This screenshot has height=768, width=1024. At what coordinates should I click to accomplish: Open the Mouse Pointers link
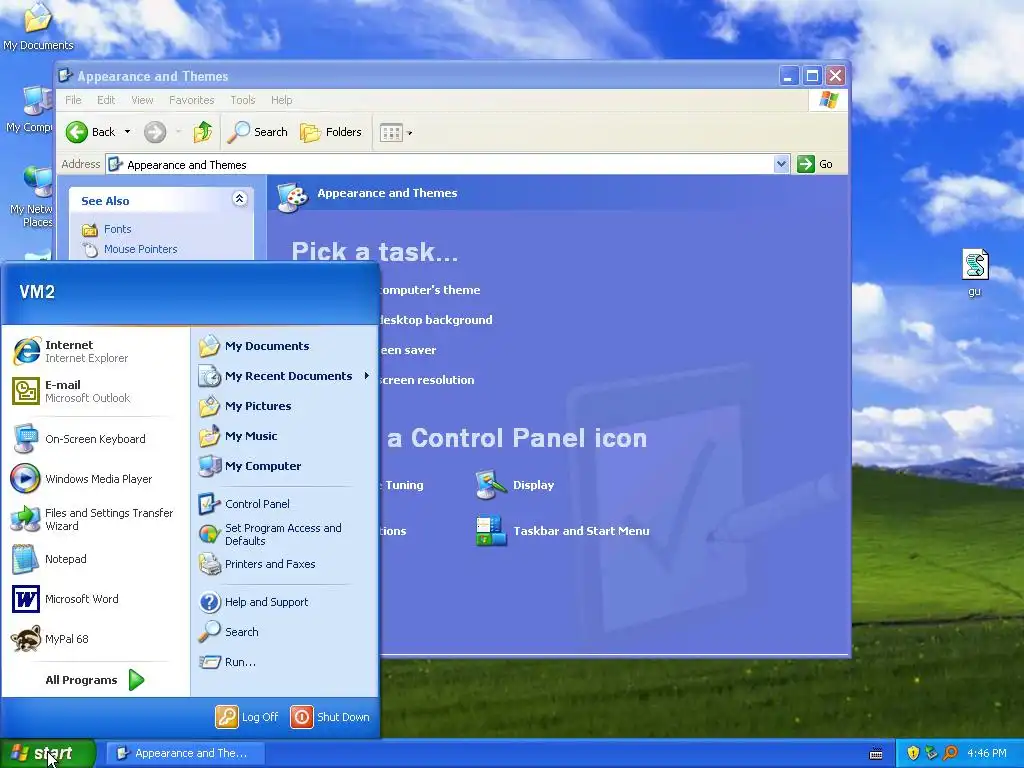[x=140, y=249]
